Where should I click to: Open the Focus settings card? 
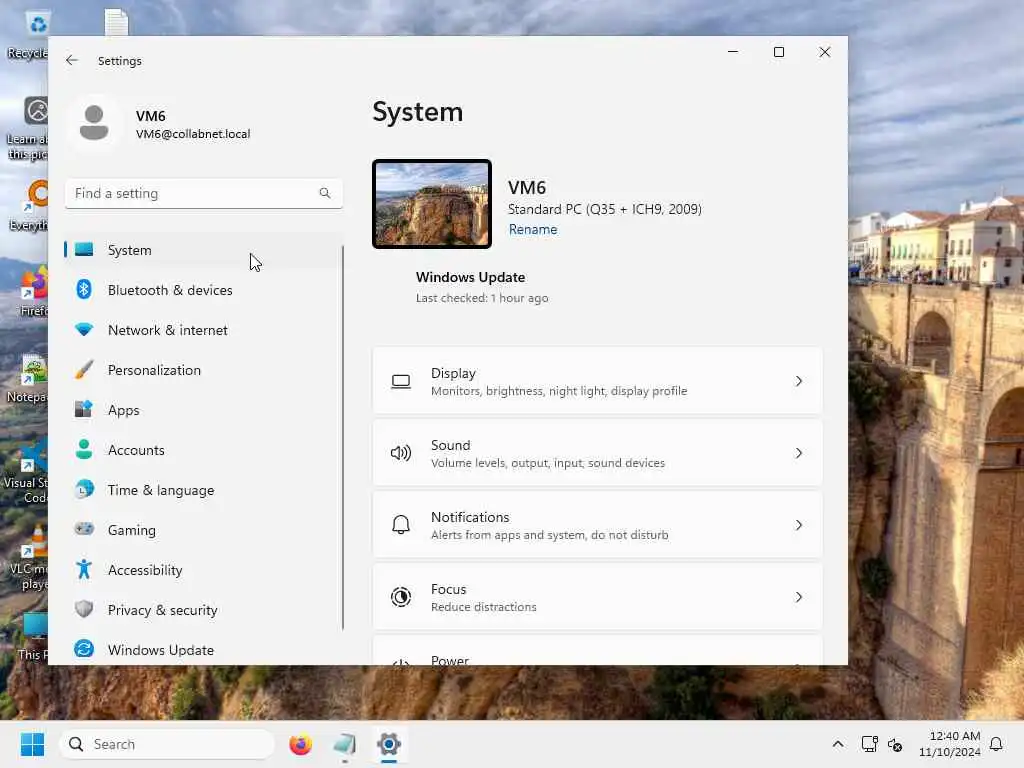(597, 597)
